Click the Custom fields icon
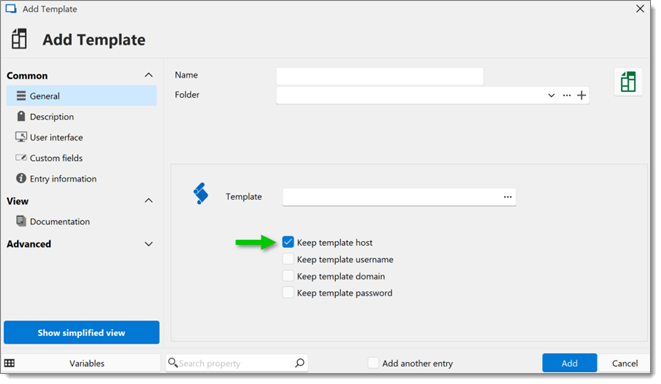This screenshot has width=661, height=384. [21, 158]
